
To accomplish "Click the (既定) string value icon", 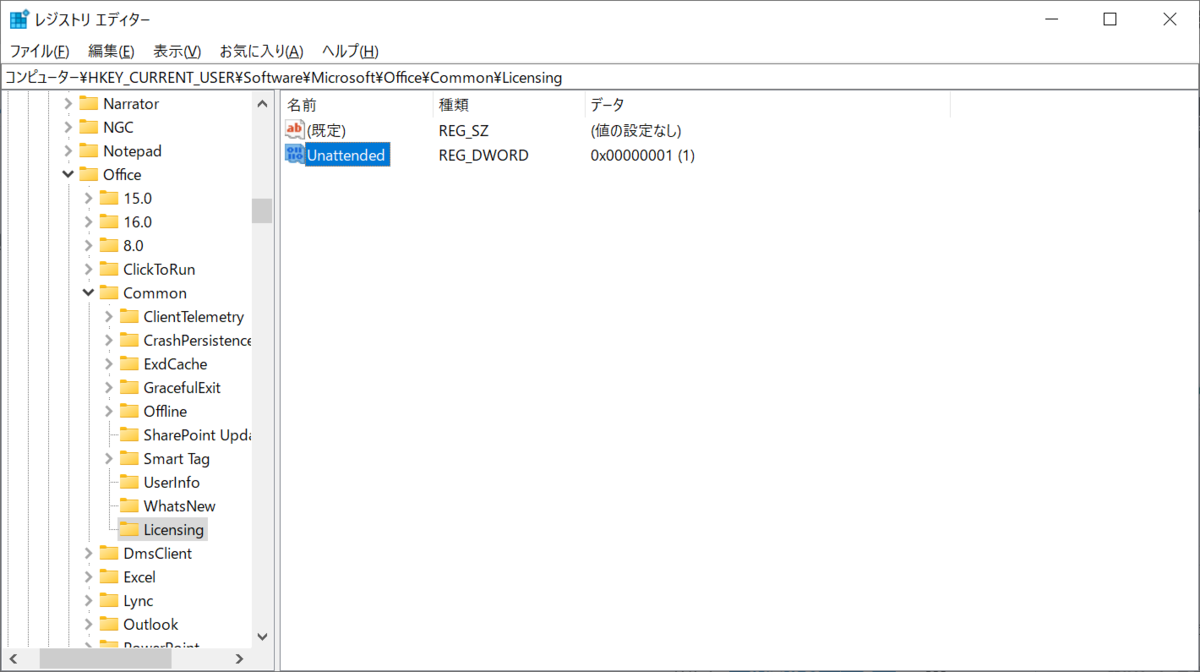I will [295, 130].
